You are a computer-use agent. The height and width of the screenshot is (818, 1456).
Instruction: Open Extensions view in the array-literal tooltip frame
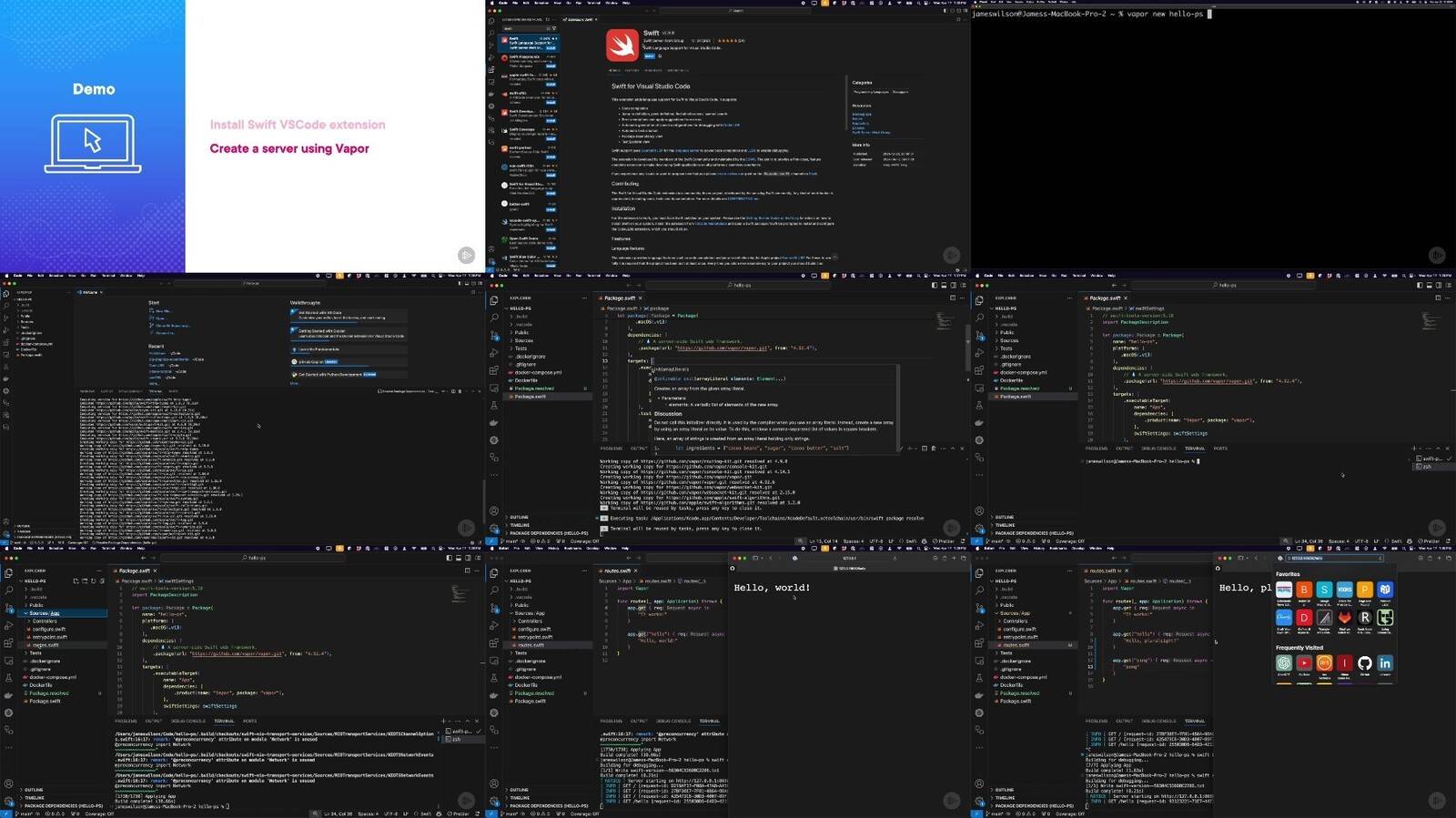[493, 370]
